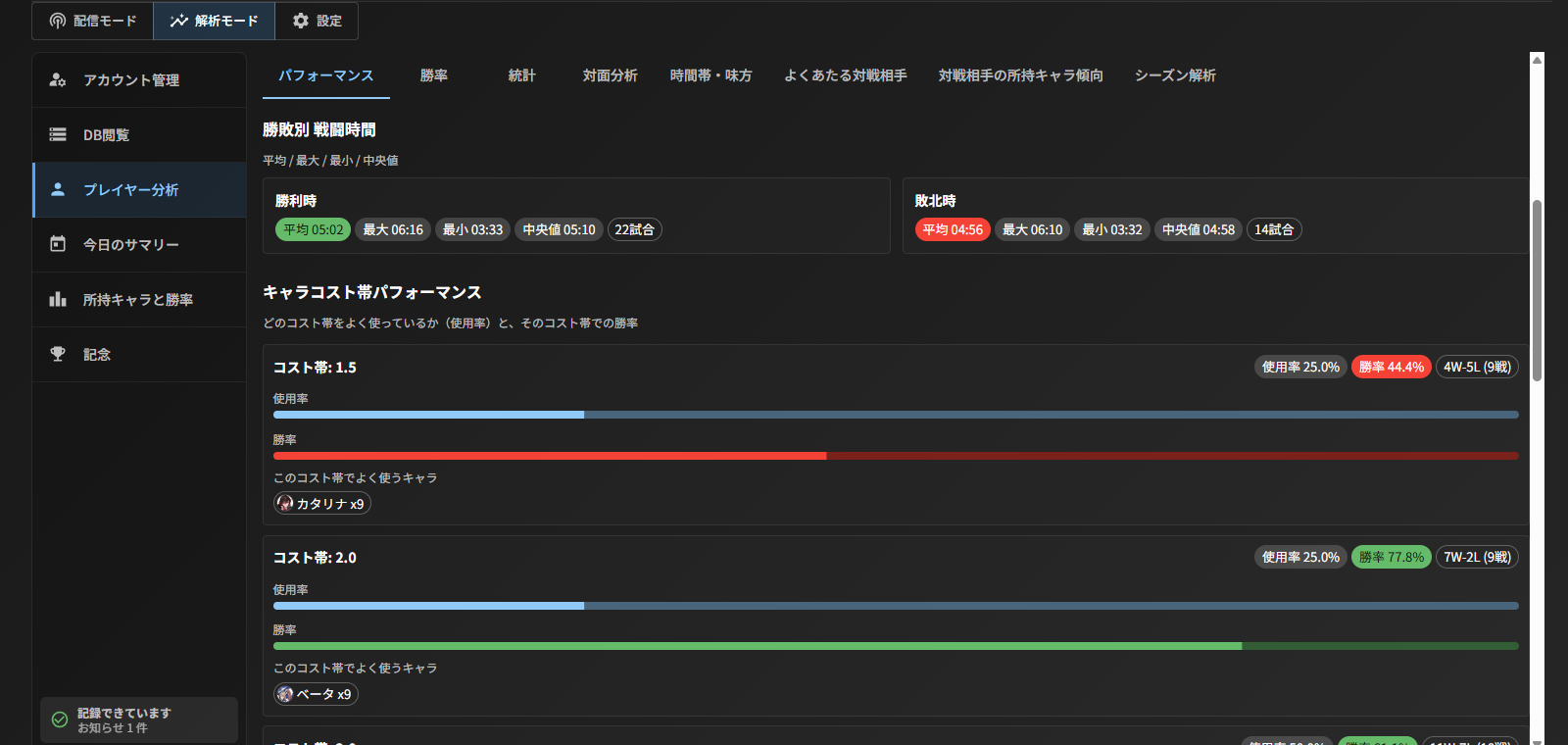Open the 対戦相手の所持キャラ傾向 tab

point(1021,75)
